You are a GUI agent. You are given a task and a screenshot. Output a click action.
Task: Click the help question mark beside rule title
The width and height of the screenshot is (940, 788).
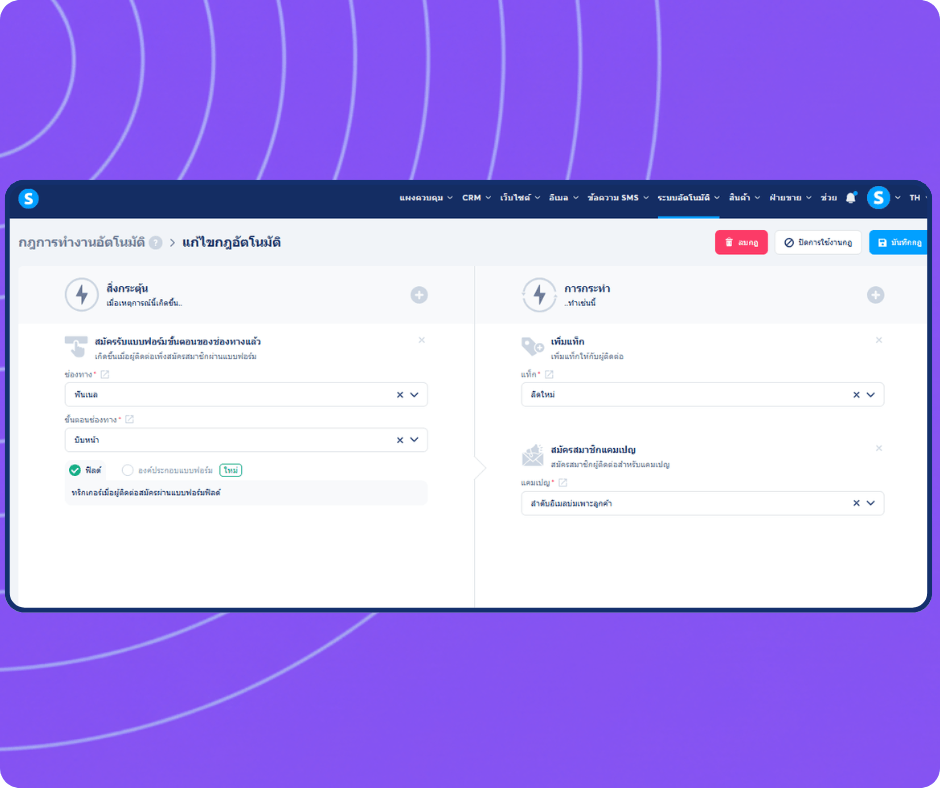[156, 243]
